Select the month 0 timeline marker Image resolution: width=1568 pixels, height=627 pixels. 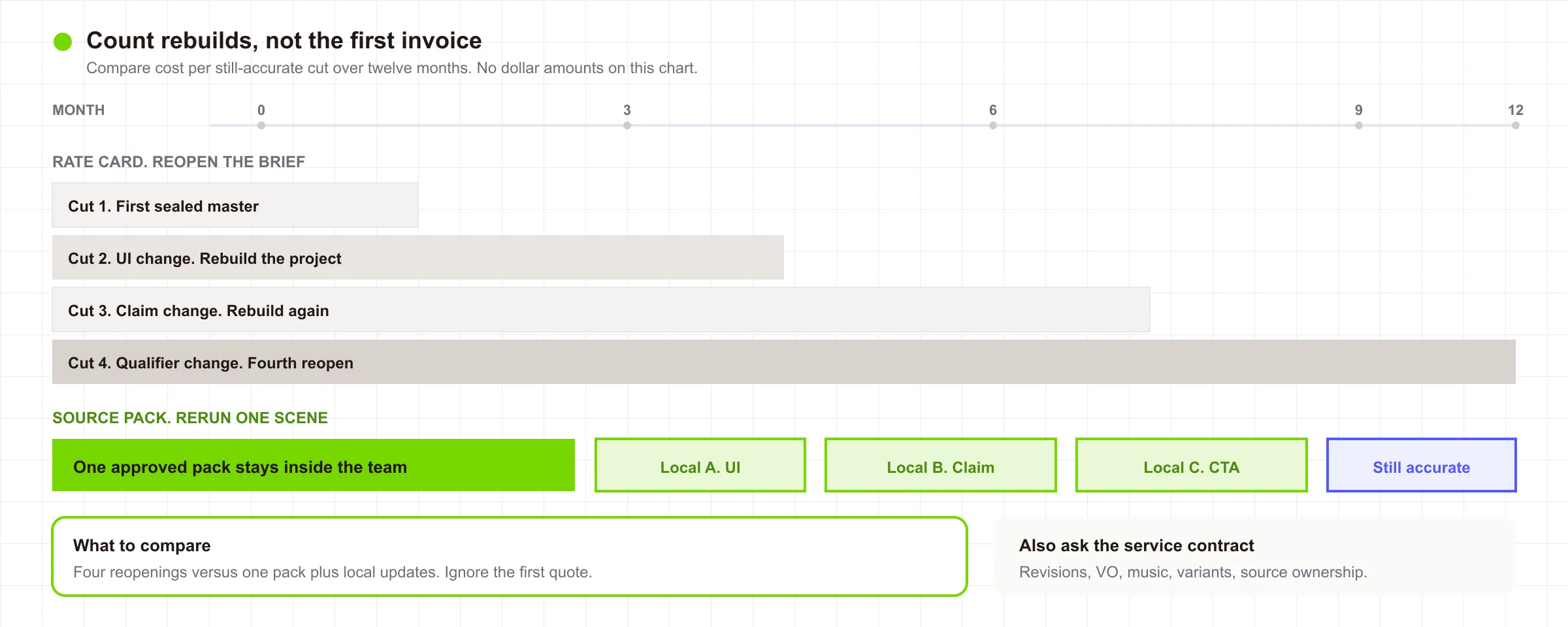(261, 125)
